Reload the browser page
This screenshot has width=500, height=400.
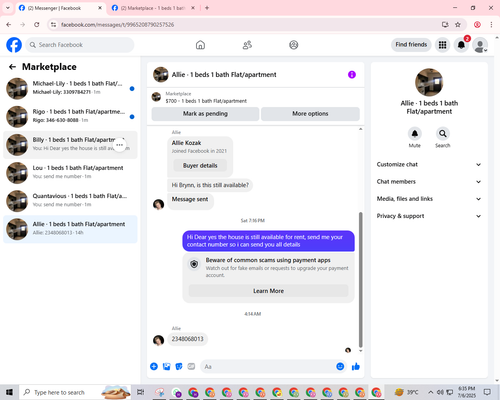37,24
